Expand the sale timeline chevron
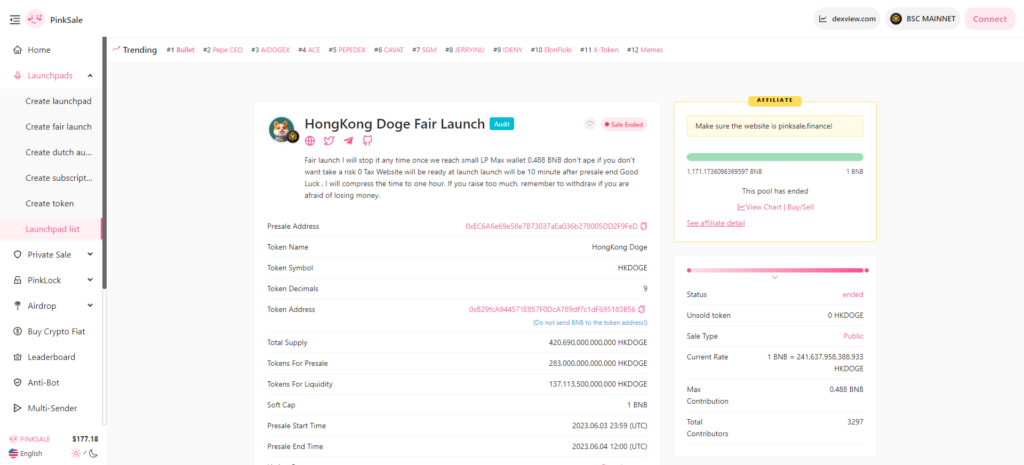 pos(775,278)
